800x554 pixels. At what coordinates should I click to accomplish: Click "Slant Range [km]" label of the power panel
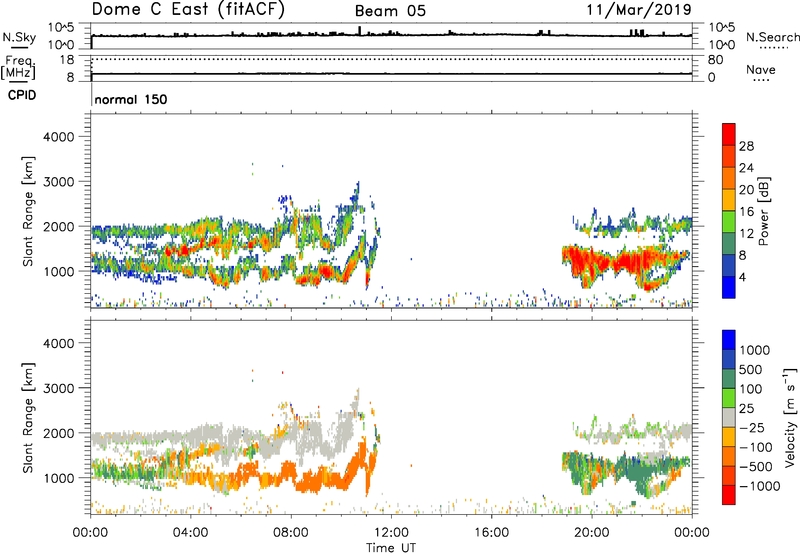(28, 211)
